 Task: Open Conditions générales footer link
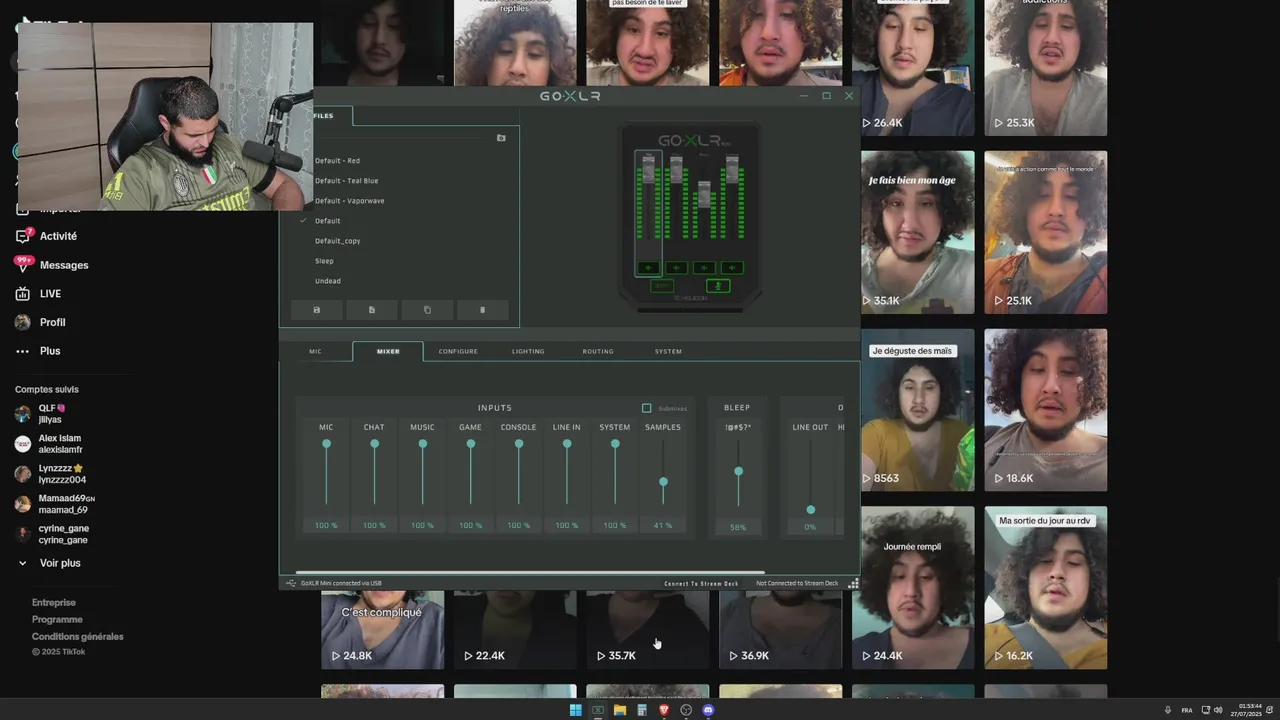pos(78,637)
